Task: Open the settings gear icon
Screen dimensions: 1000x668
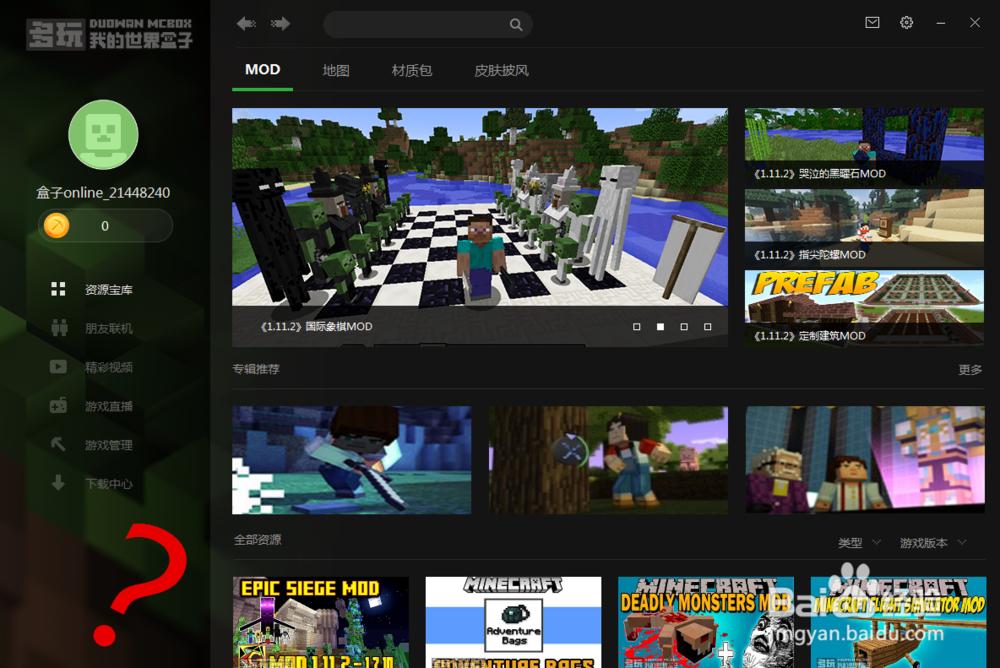Action: (906, 22)
